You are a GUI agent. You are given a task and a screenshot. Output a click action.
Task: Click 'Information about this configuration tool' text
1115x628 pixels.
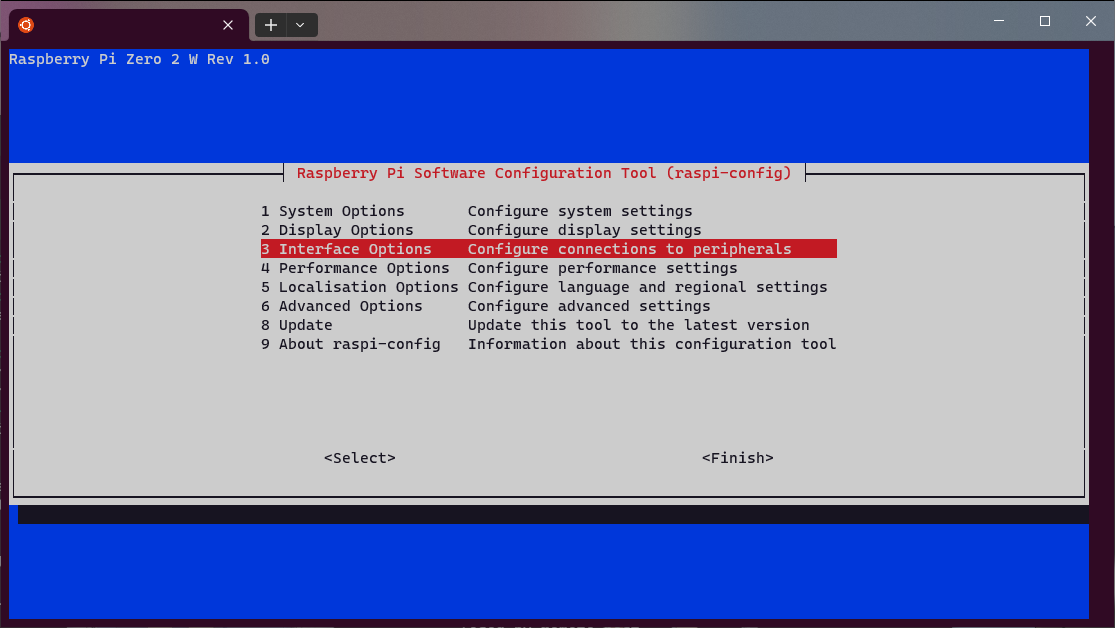(652, 344)
